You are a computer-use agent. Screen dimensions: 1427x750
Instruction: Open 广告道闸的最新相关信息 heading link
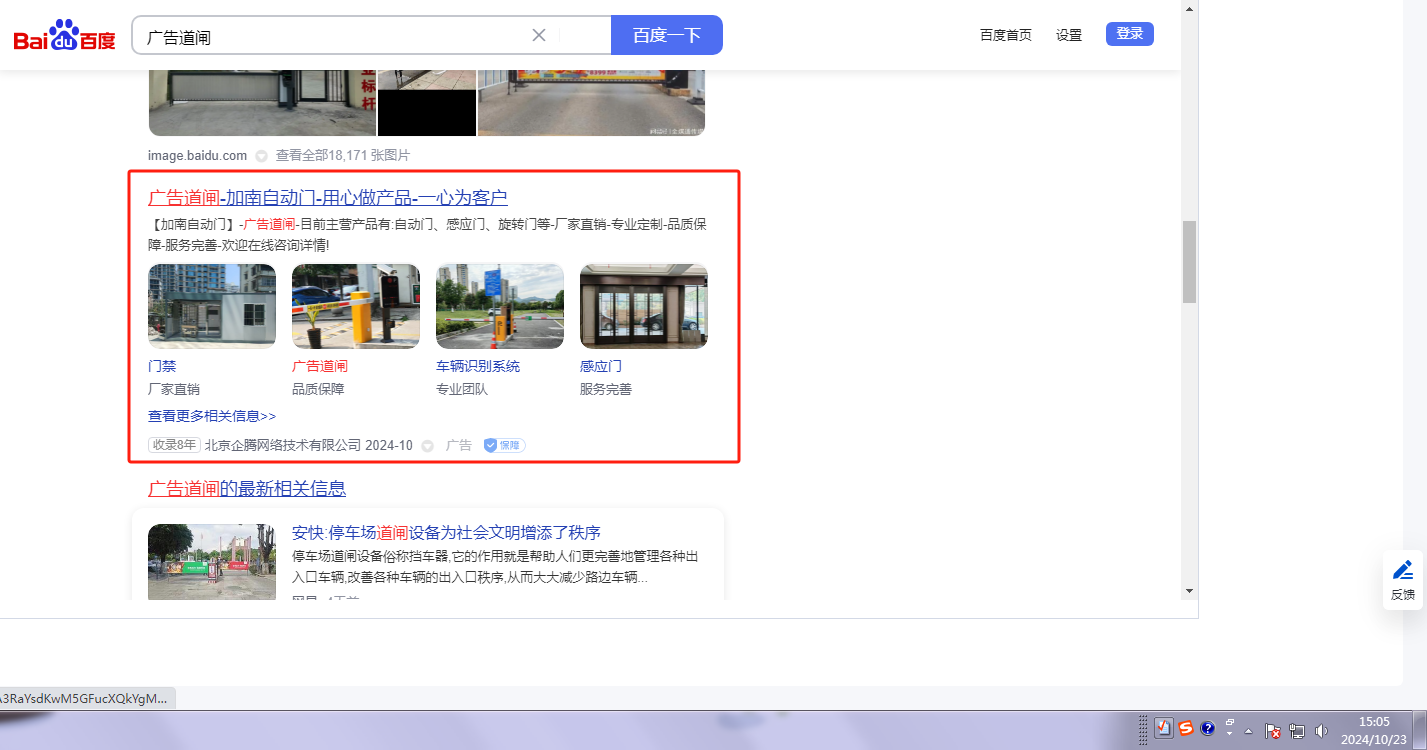pos(247,489)
